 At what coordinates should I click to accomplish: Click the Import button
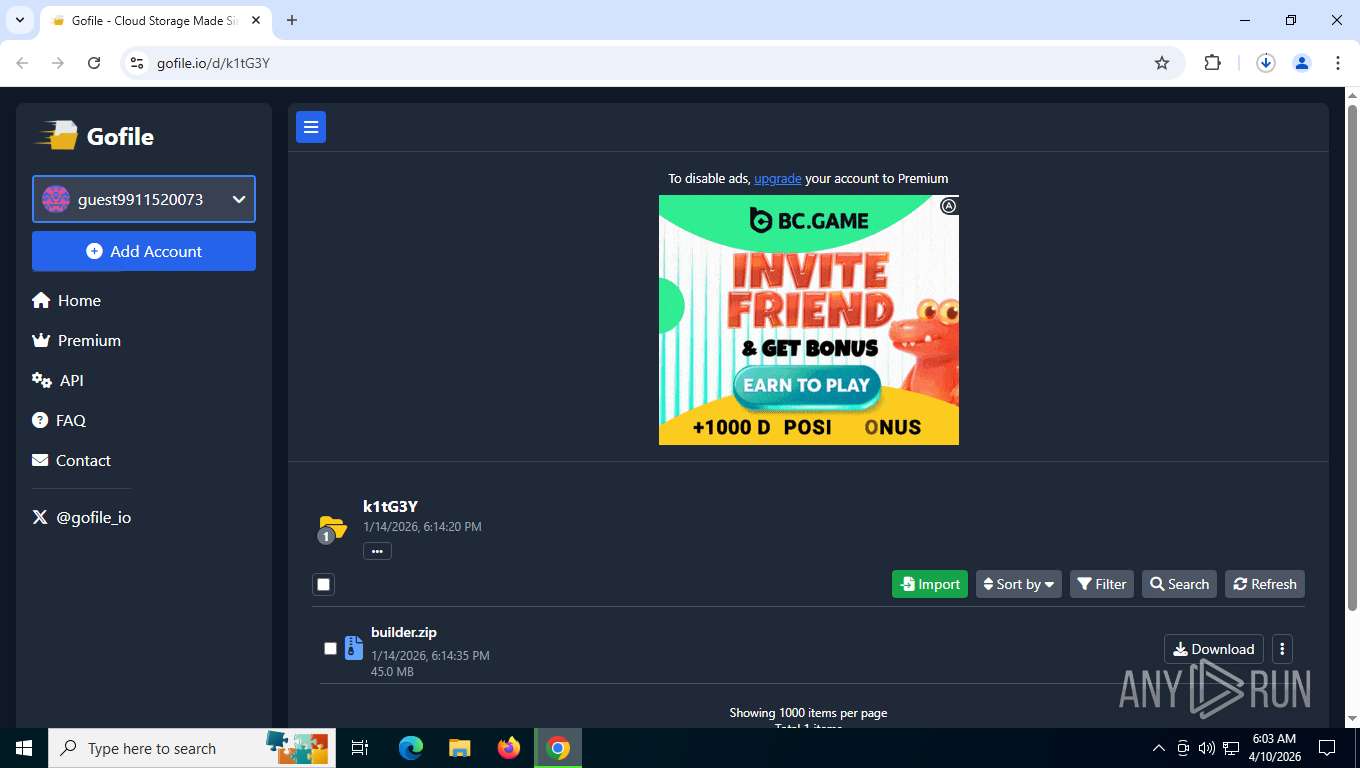[930, 584]
